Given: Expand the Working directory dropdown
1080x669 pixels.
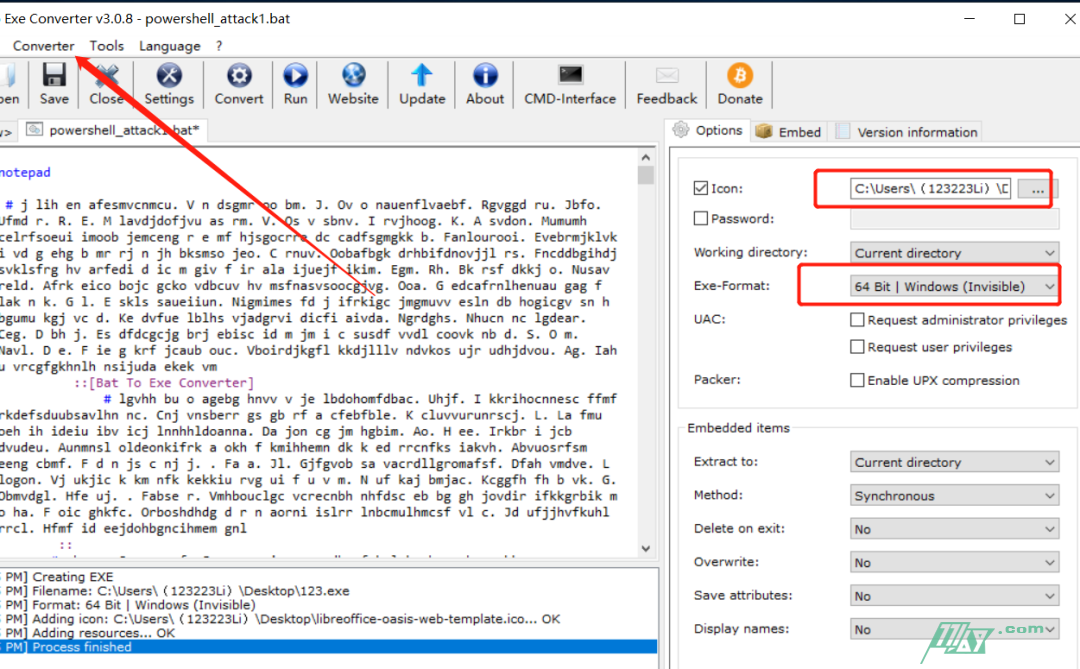Looking at the screenshot, I should pos(954,253).
